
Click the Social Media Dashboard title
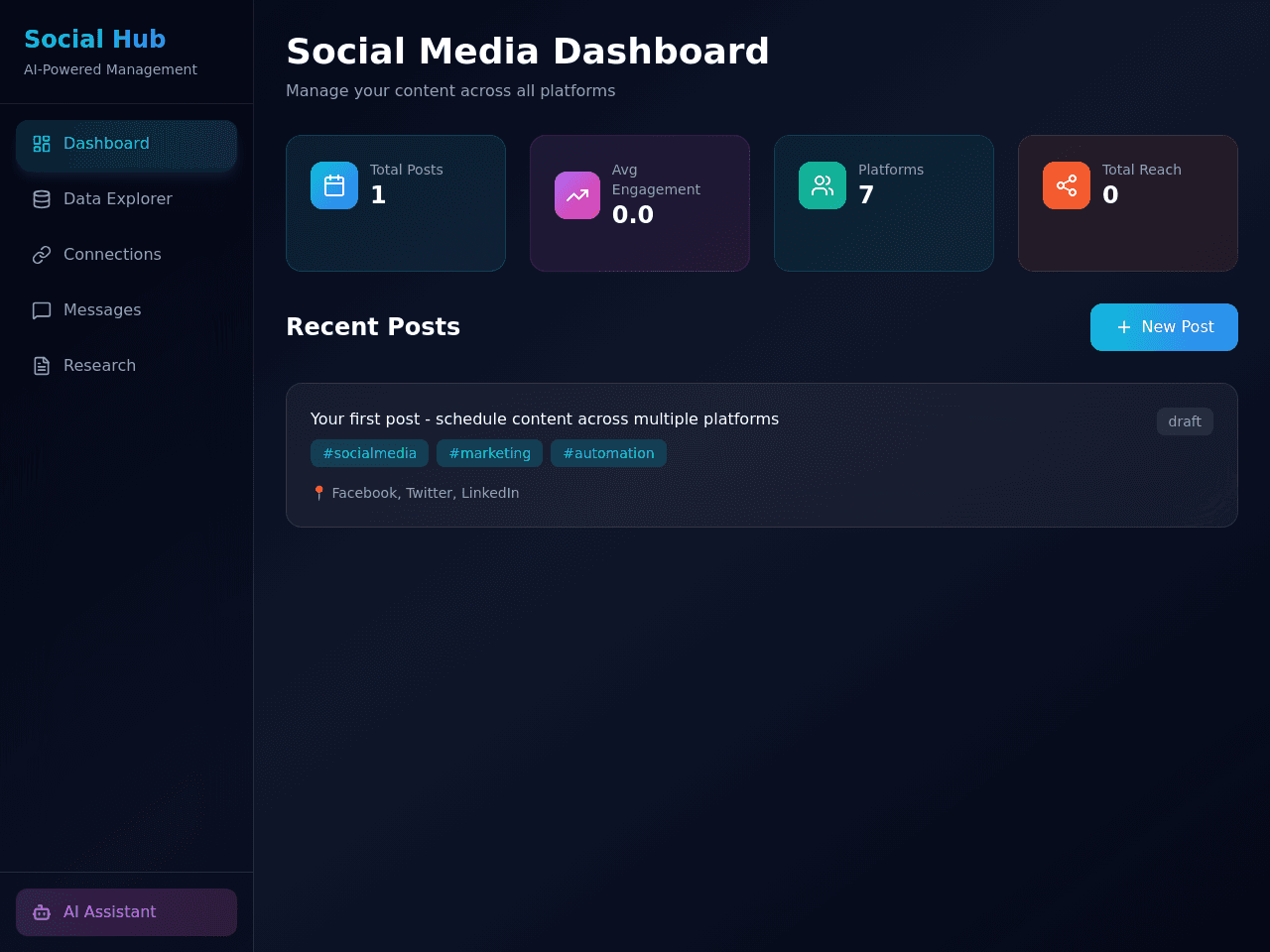528,52
